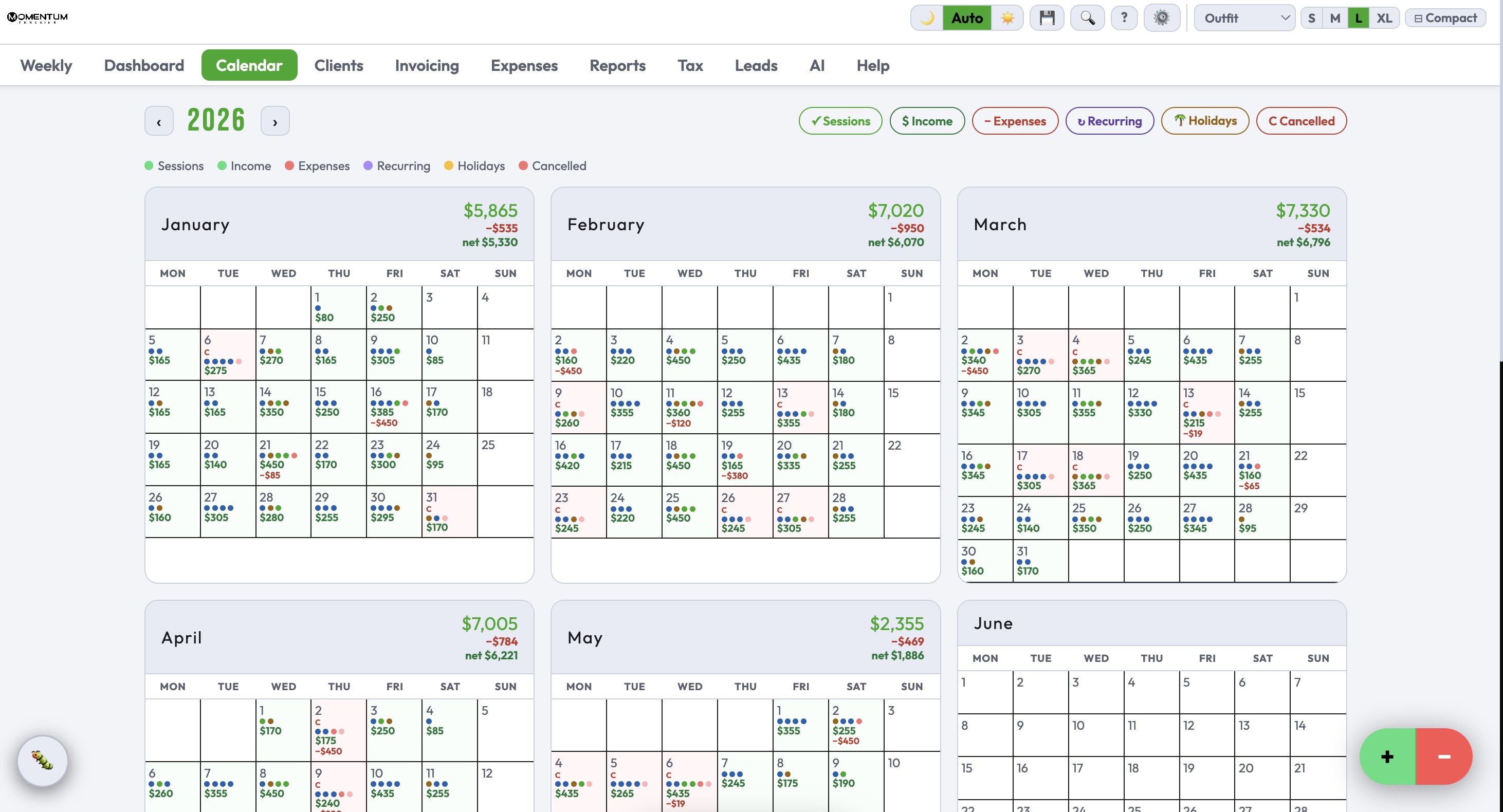Click the 2026 year heading
The image size is (1503, 812).
tap(216, 120)
